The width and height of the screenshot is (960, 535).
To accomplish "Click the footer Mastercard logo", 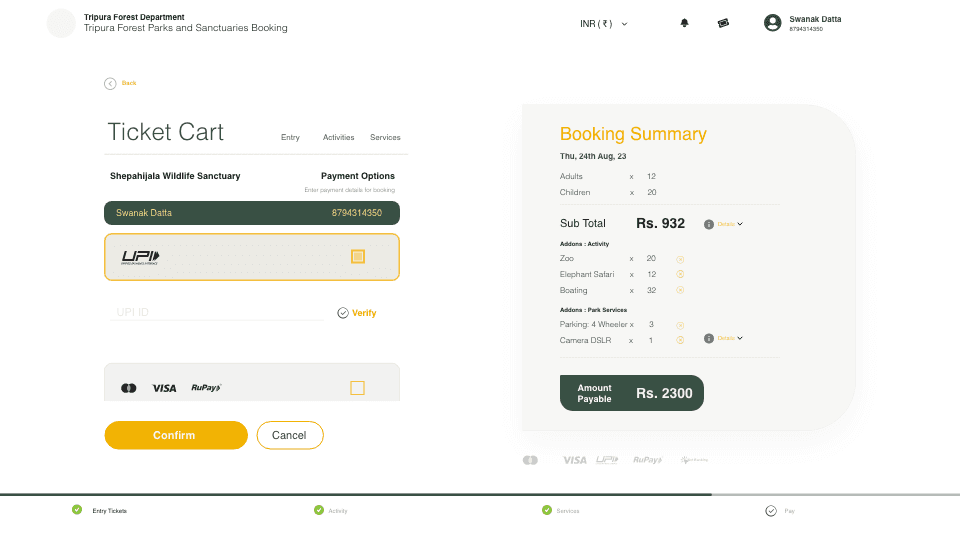I will 530,460.
